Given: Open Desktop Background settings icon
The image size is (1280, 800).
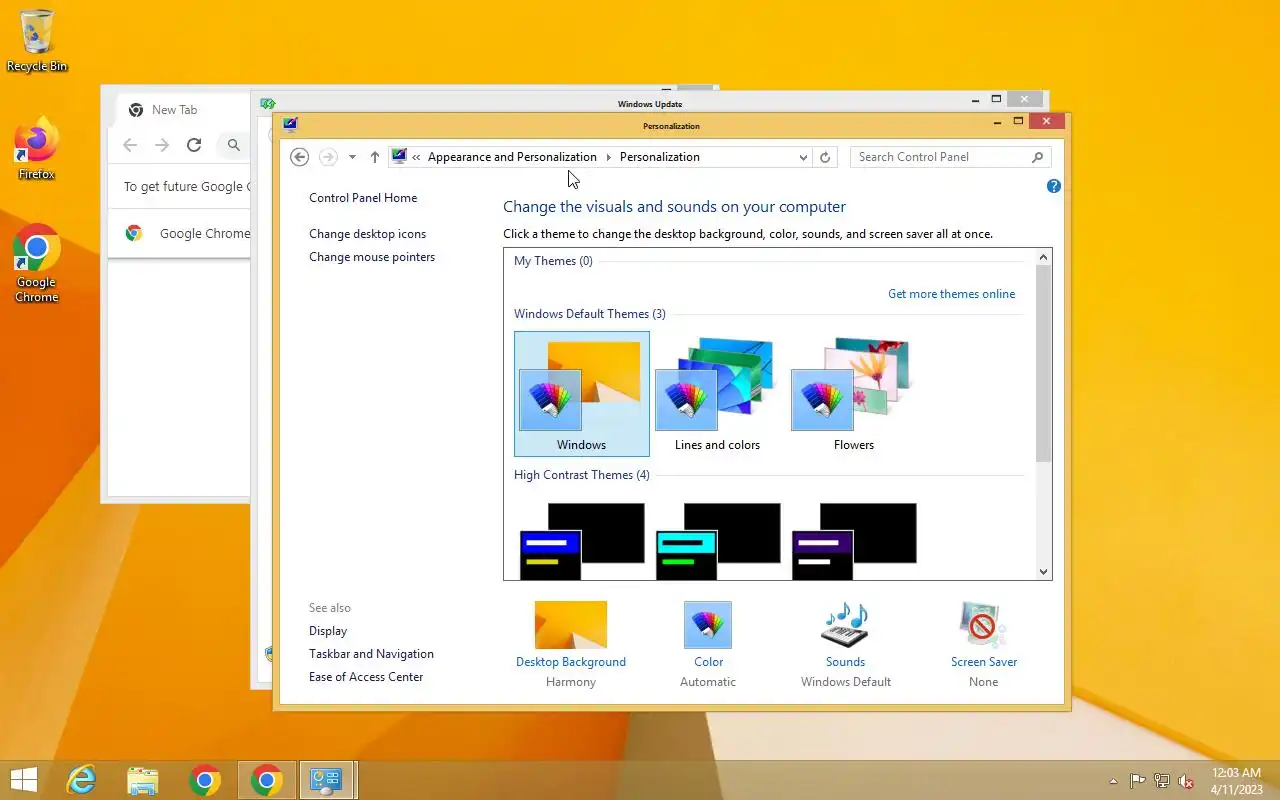Looking at the screenshot, I should [571, 625].
